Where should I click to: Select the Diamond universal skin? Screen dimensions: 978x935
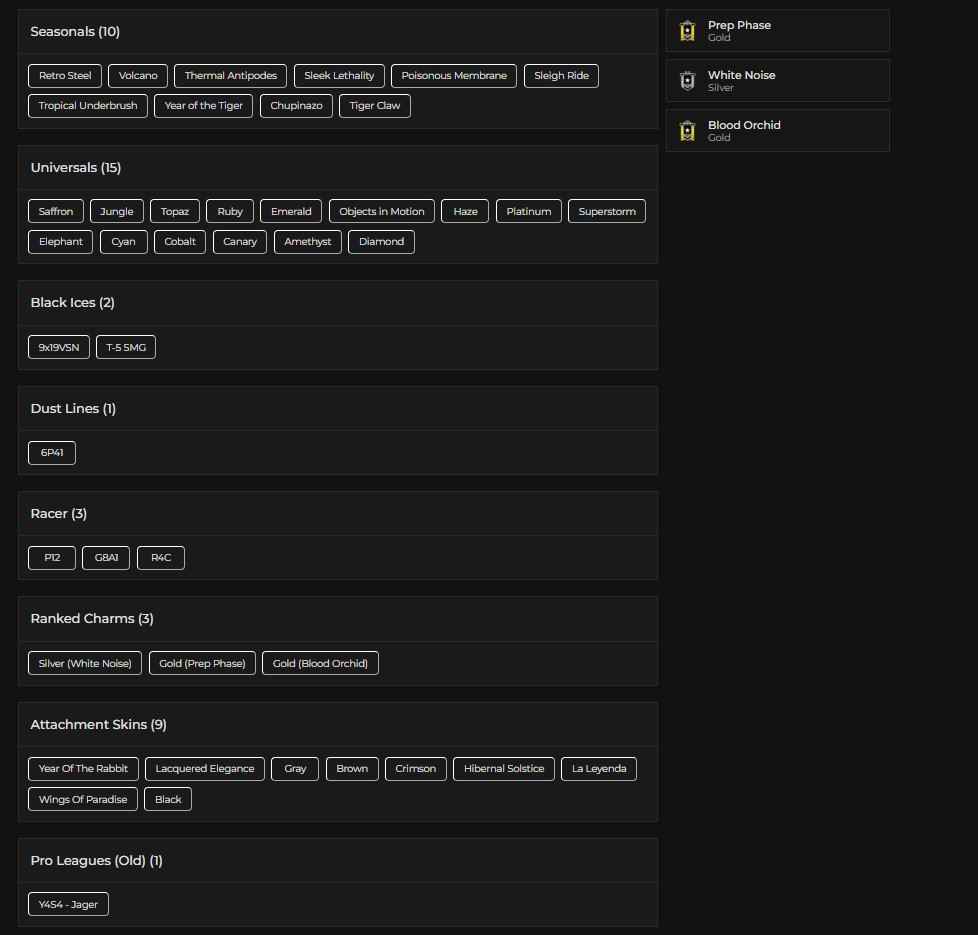coord(381,241)
